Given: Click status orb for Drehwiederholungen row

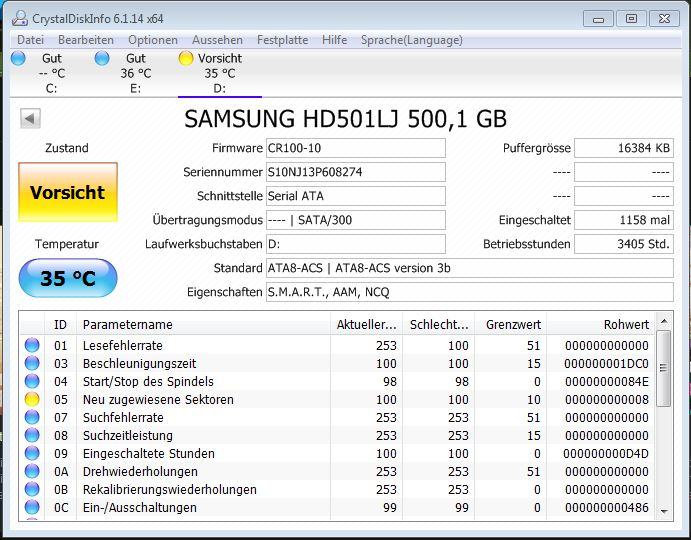Looking at the screenshot, I should pos(32,471).
